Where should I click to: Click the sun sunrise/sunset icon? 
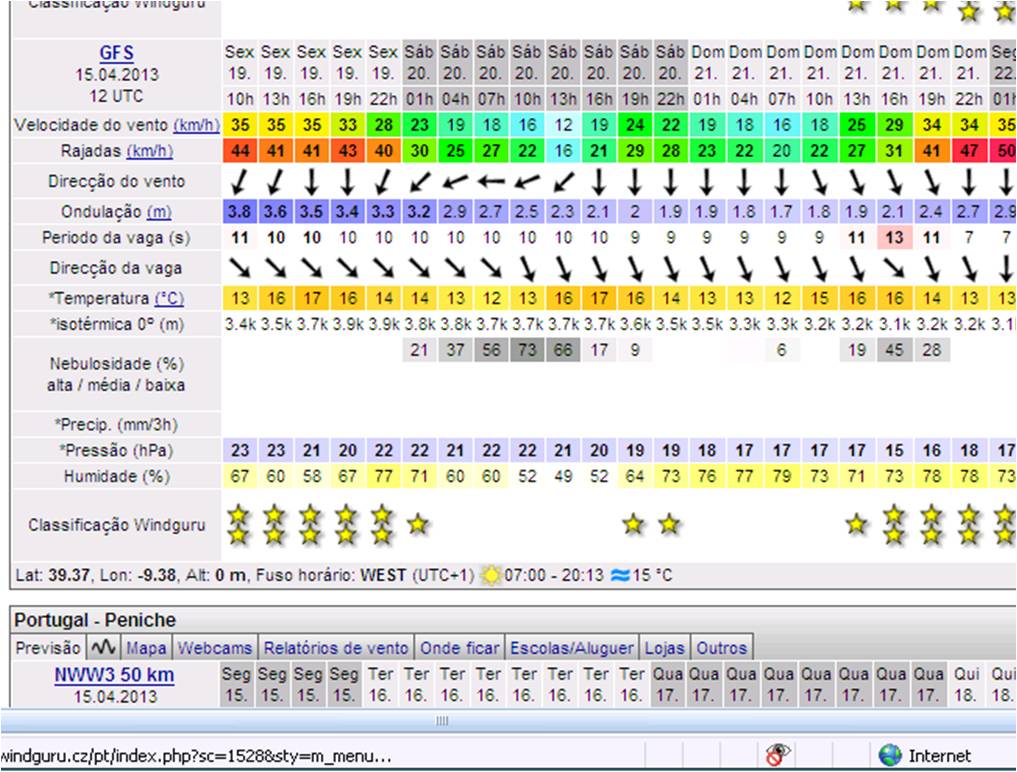click(491, 575)
